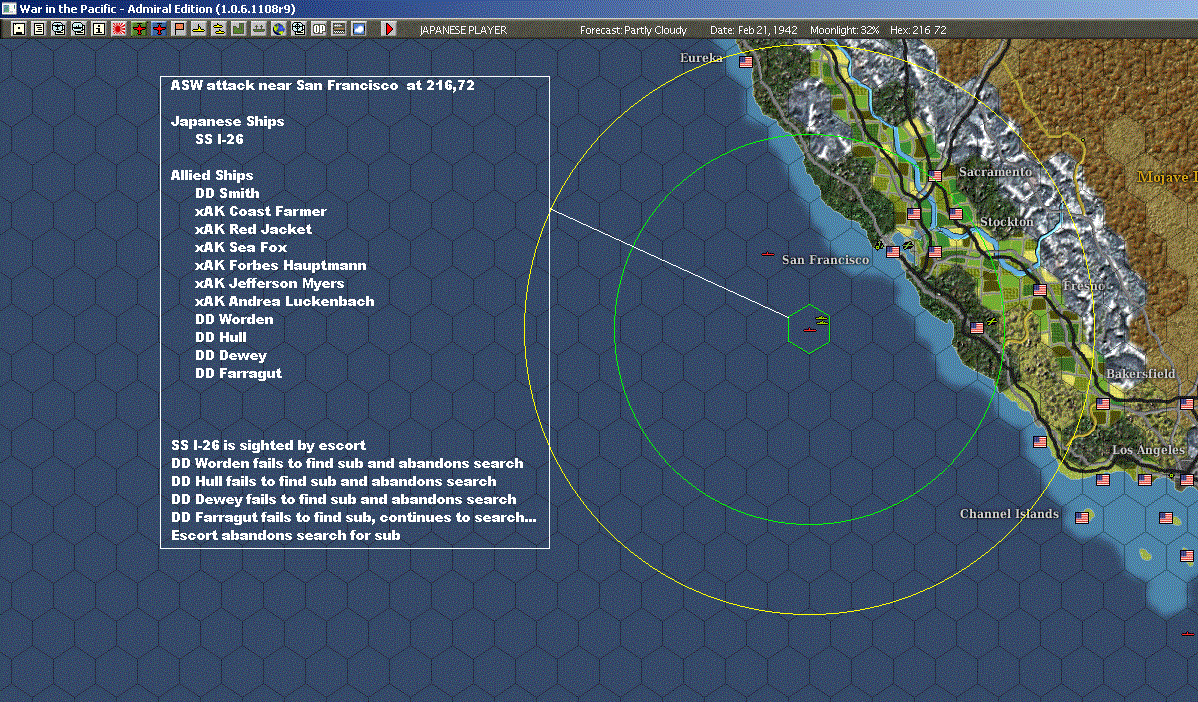Click the double yellow ships toolbar icon

tap(219, 29)
